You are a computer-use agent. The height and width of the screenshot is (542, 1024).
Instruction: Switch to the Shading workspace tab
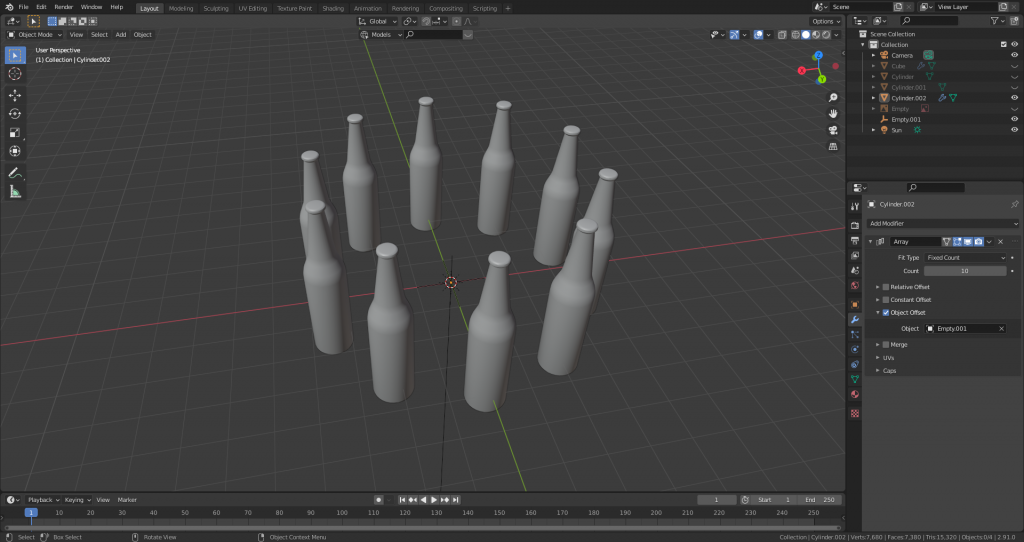(332, 8)
